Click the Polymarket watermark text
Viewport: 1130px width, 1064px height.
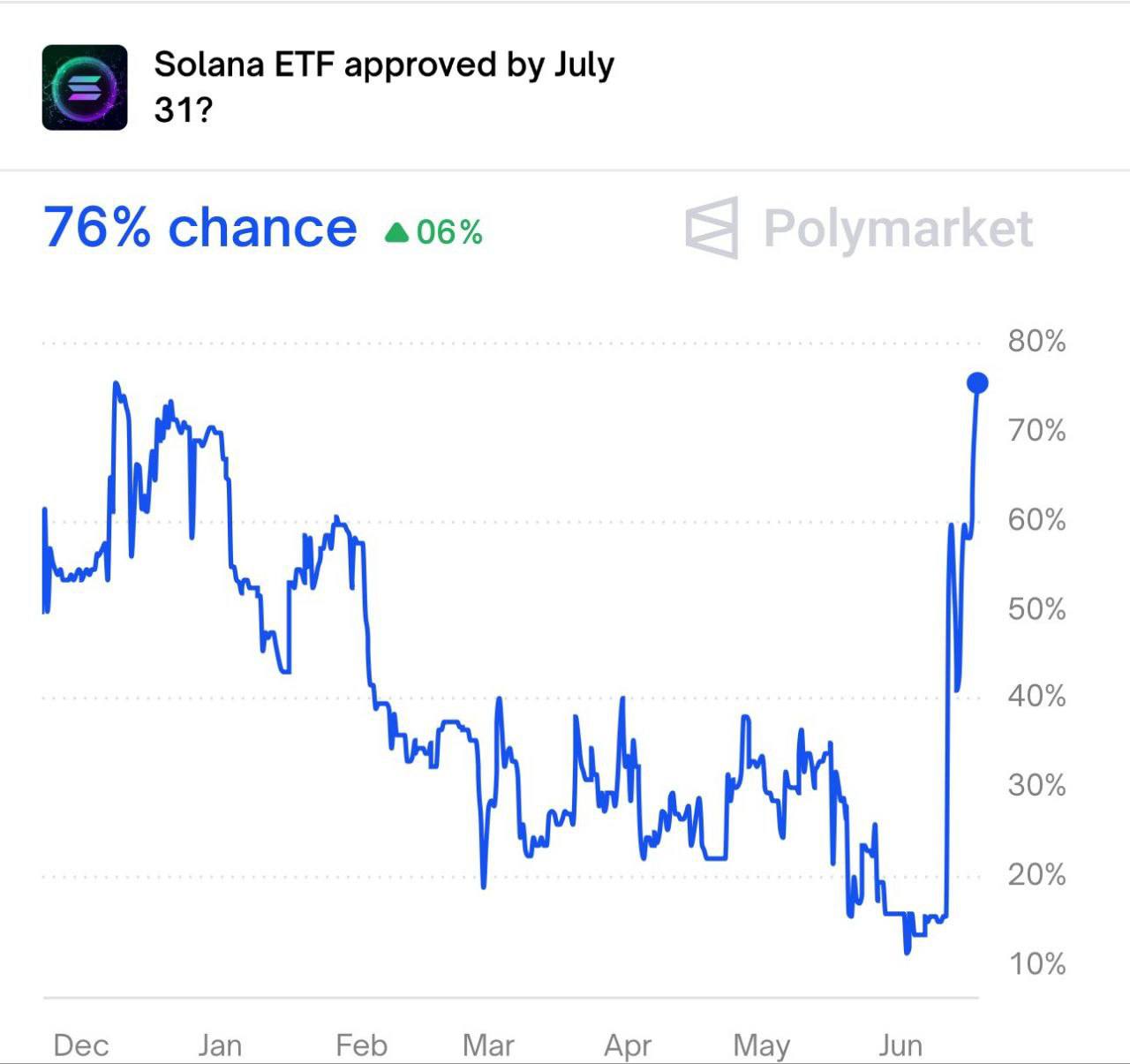pos(898,229)
